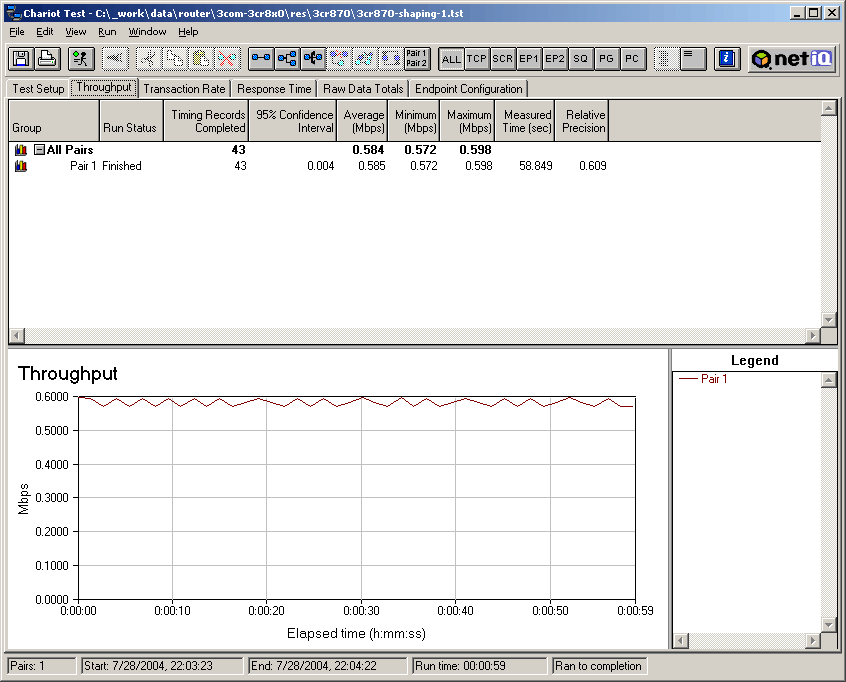846x682 pixels.
Task: Click the Average (Mbps) column header
Action: coord(363,121)
